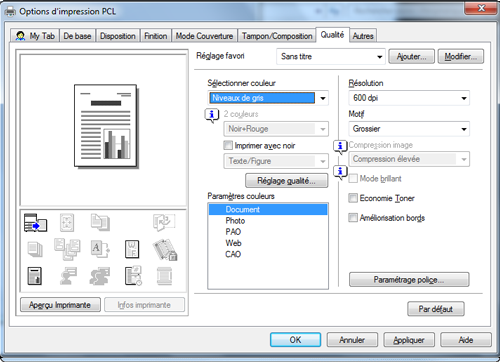This screenshot has width=500, height=362.
Task: Click the Ajouter... button
Action: click(x=411, y=56)
